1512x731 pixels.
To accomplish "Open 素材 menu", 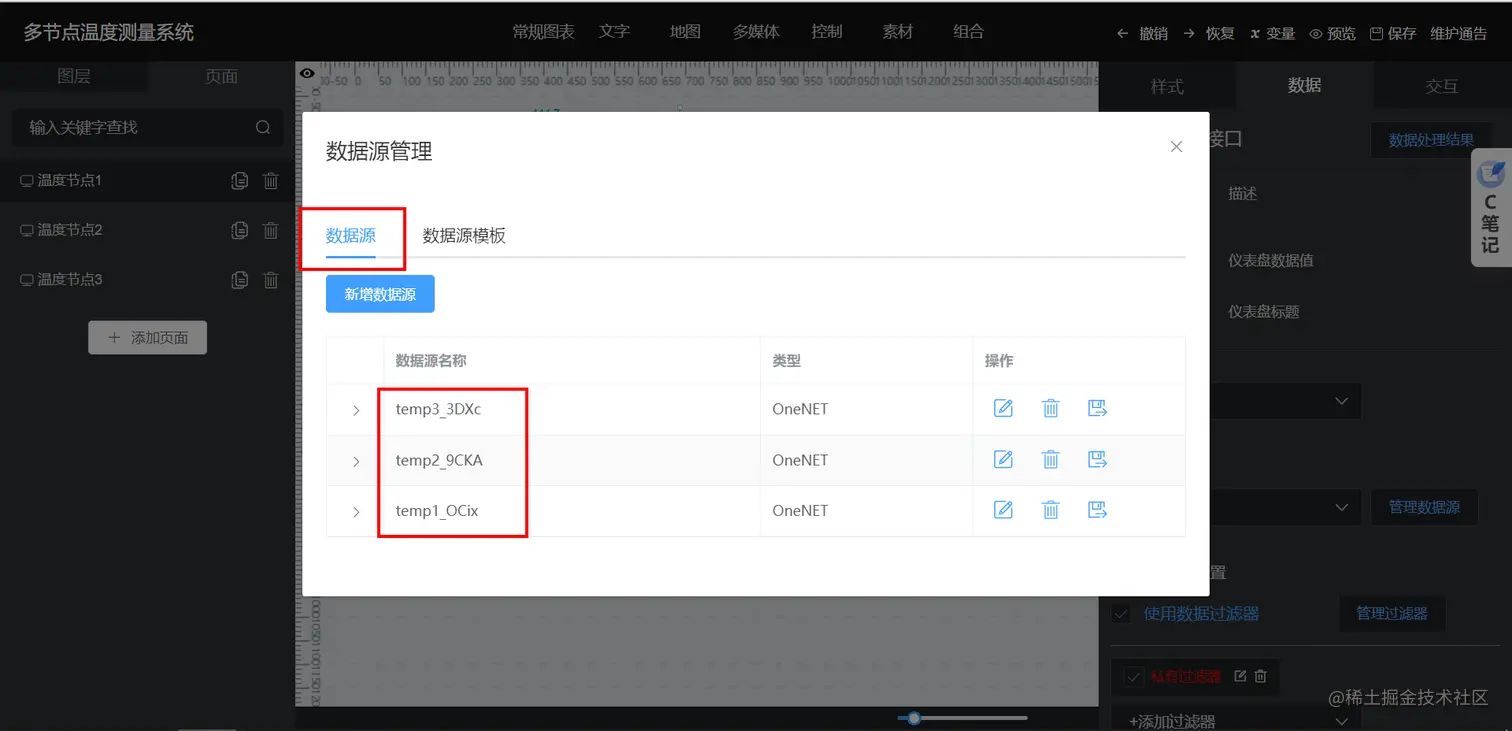I will [x=898, y=32].
